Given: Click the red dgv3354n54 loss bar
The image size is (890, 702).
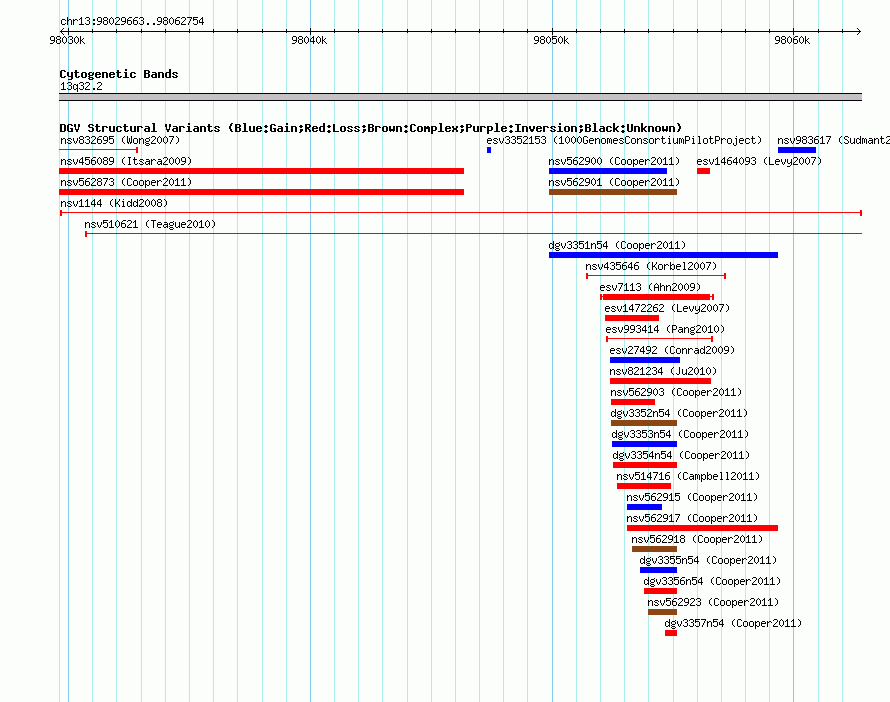Looking at the screenshot, I should click(x=645, y=465).
